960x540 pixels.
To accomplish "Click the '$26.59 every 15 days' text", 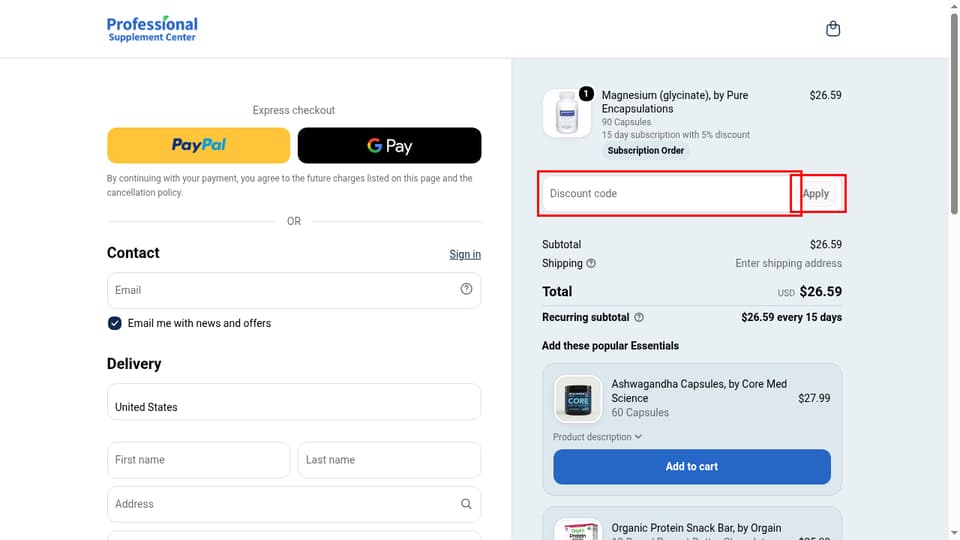I will click(x=791, y=317).
